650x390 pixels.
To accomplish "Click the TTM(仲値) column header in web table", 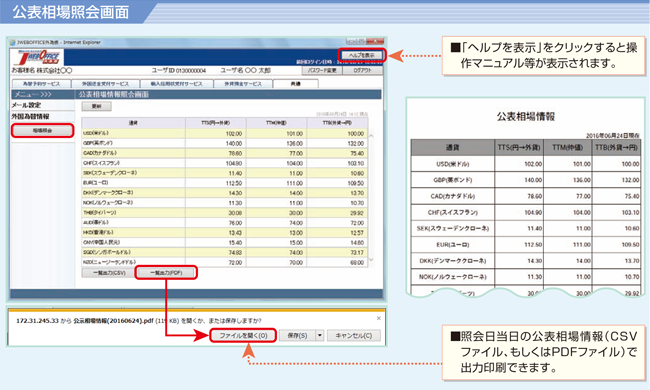I will 276,123.
